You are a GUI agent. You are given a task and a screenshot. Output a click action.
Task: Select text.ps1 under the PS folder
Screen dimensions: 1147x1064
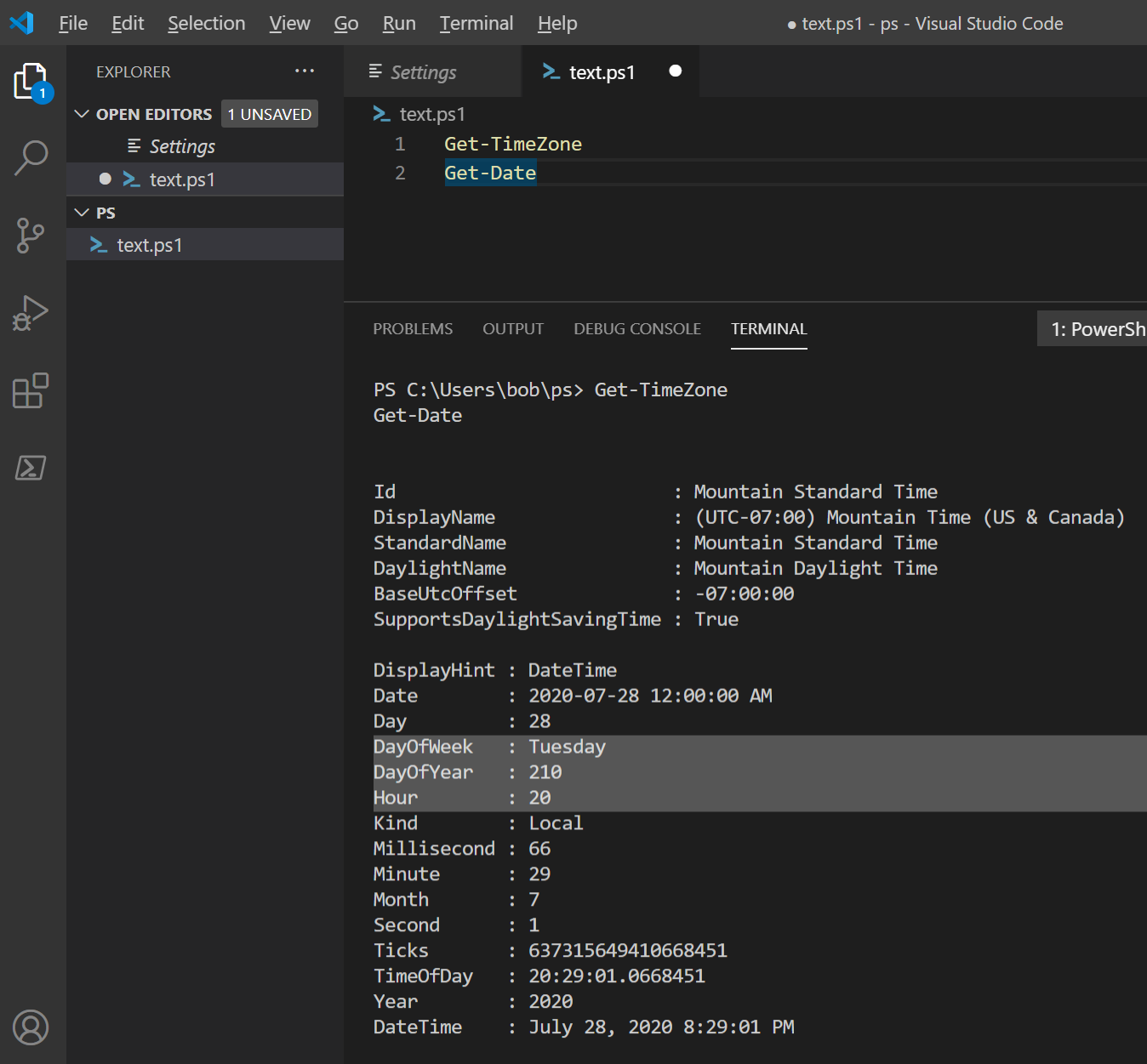[150, 244]
